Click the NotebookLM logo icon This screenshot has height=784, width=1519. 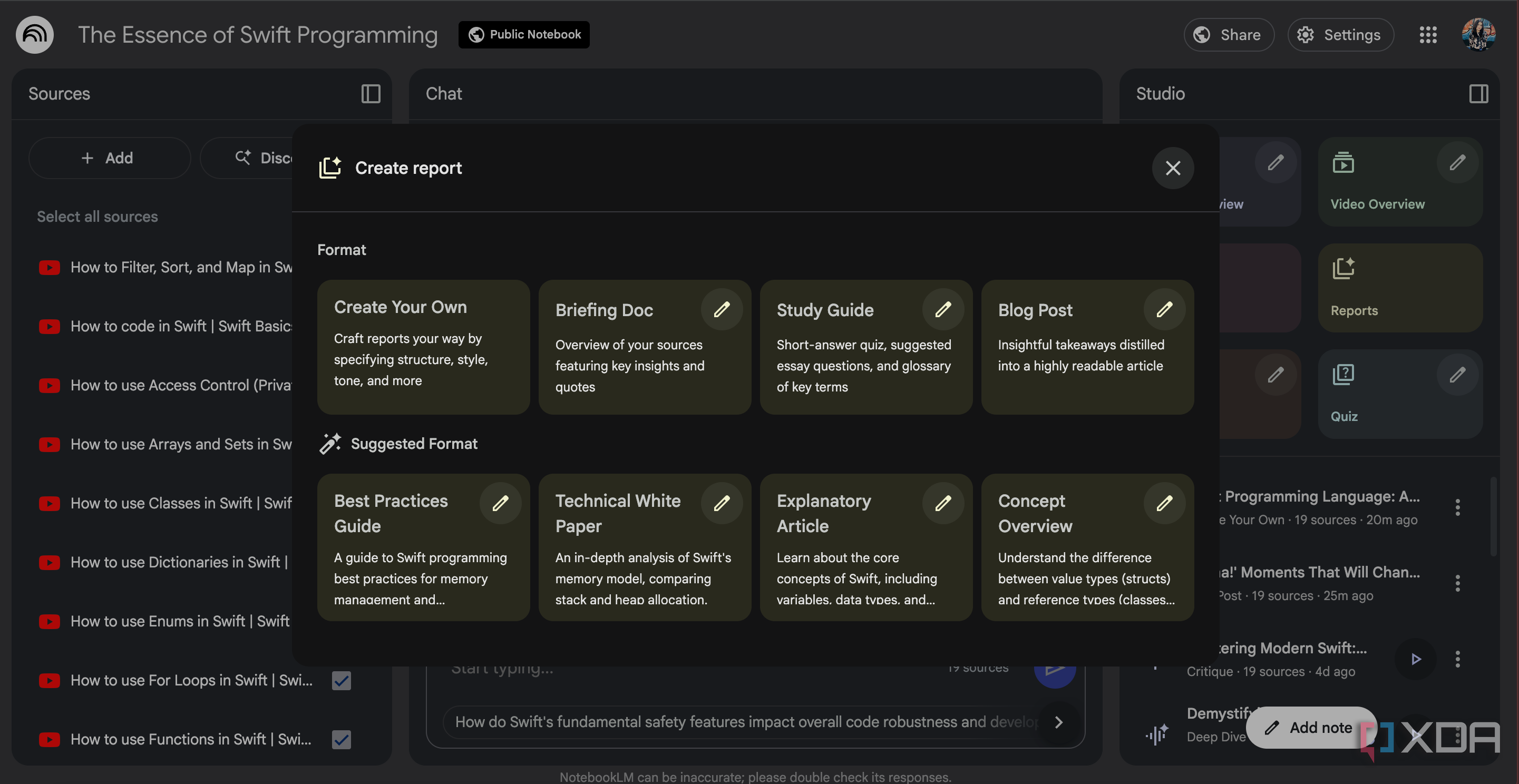click(35, 35)
